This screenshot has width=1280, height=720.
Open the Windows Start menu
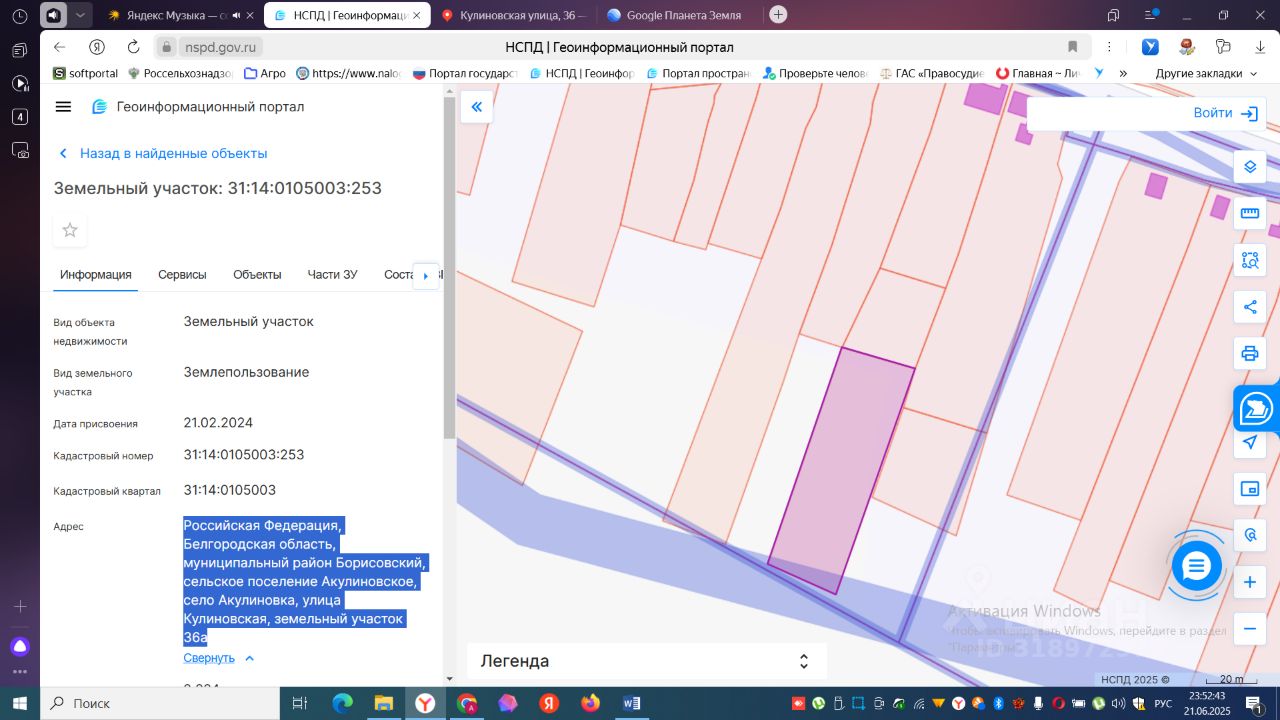19,703
